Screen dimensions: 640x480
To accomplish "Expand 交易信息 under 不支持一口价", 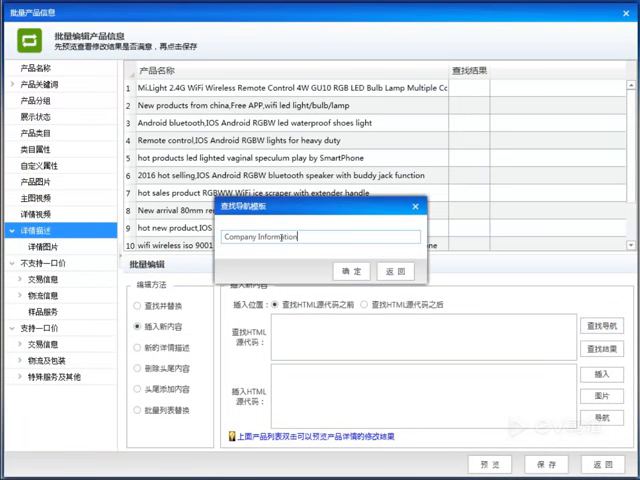I will coord(20,279).
